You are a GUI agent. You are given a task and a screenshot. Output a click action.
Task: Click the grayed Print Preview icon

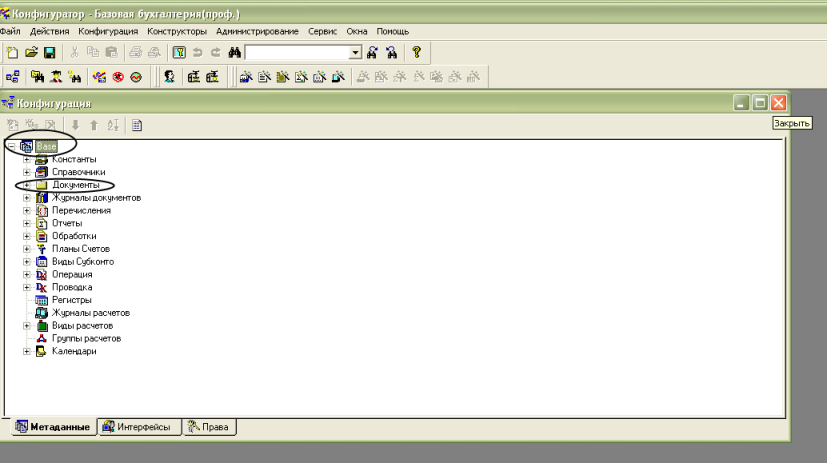154,52
